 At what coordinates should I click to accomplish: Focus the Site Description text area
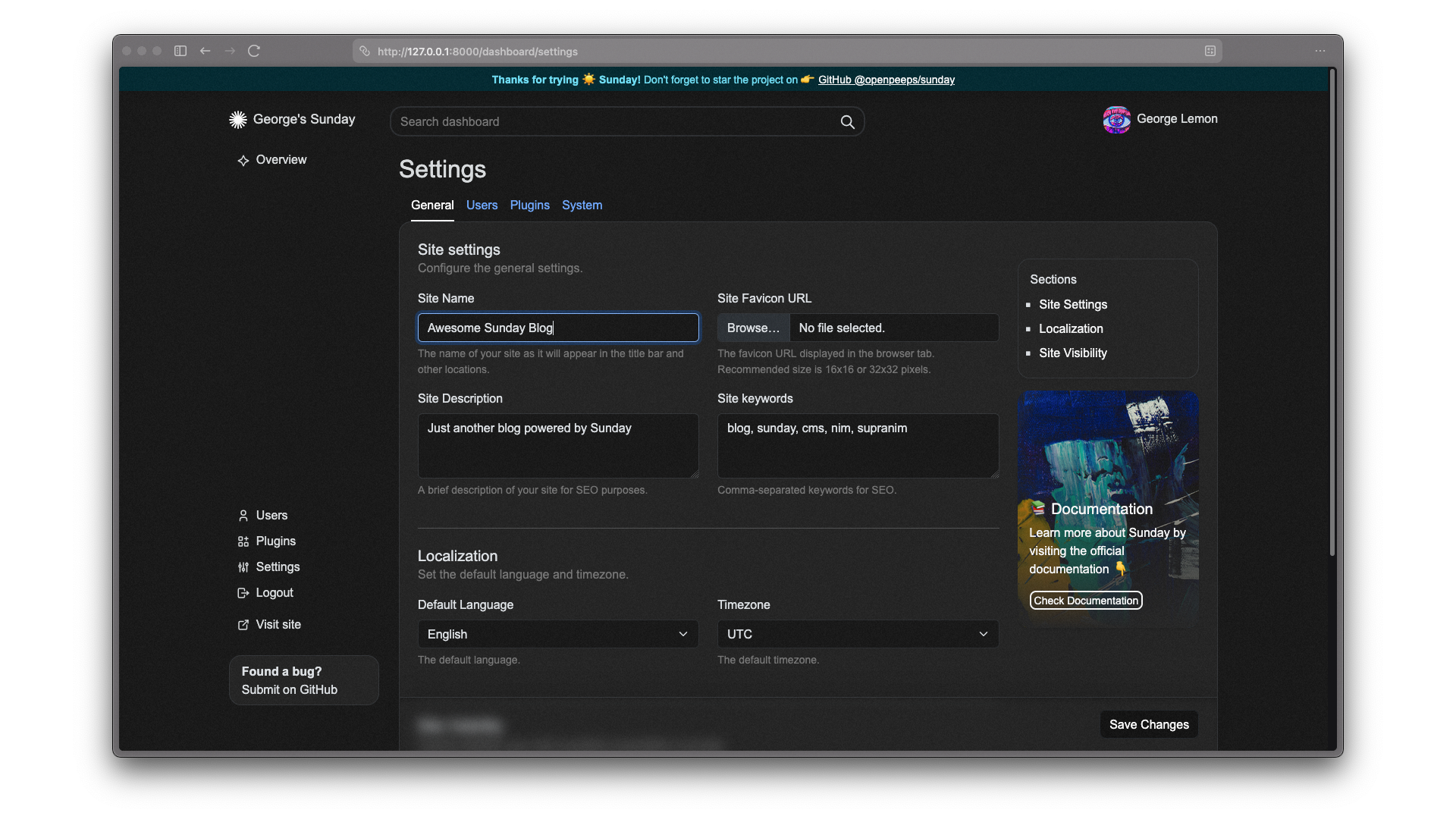[557, 446]
